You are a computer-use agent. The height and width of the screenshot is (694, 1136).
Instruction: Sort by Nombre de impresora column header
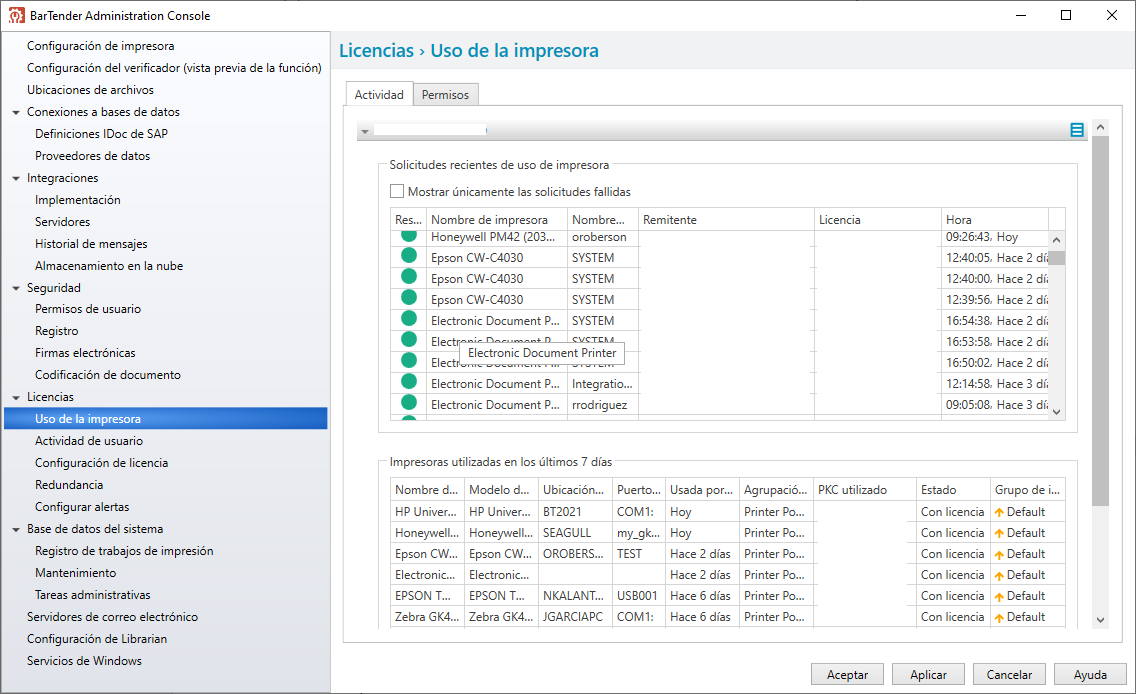coord(496,220)
